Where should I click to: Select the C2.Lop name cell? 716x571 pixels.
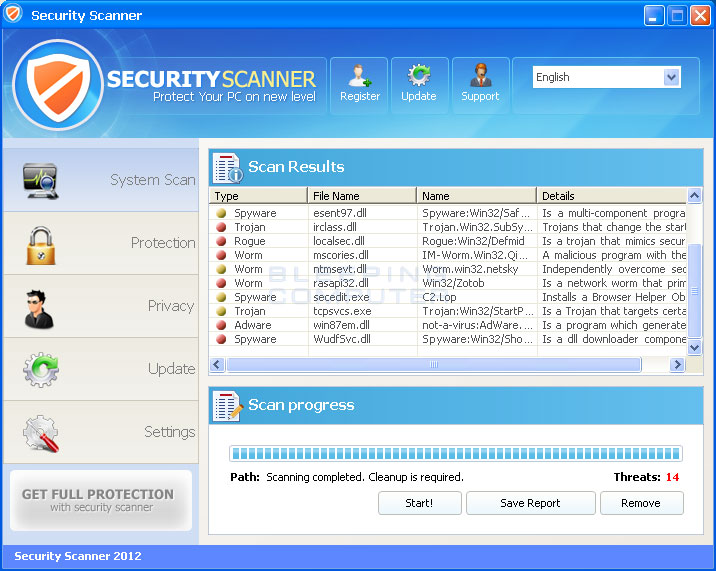[477, 297]
